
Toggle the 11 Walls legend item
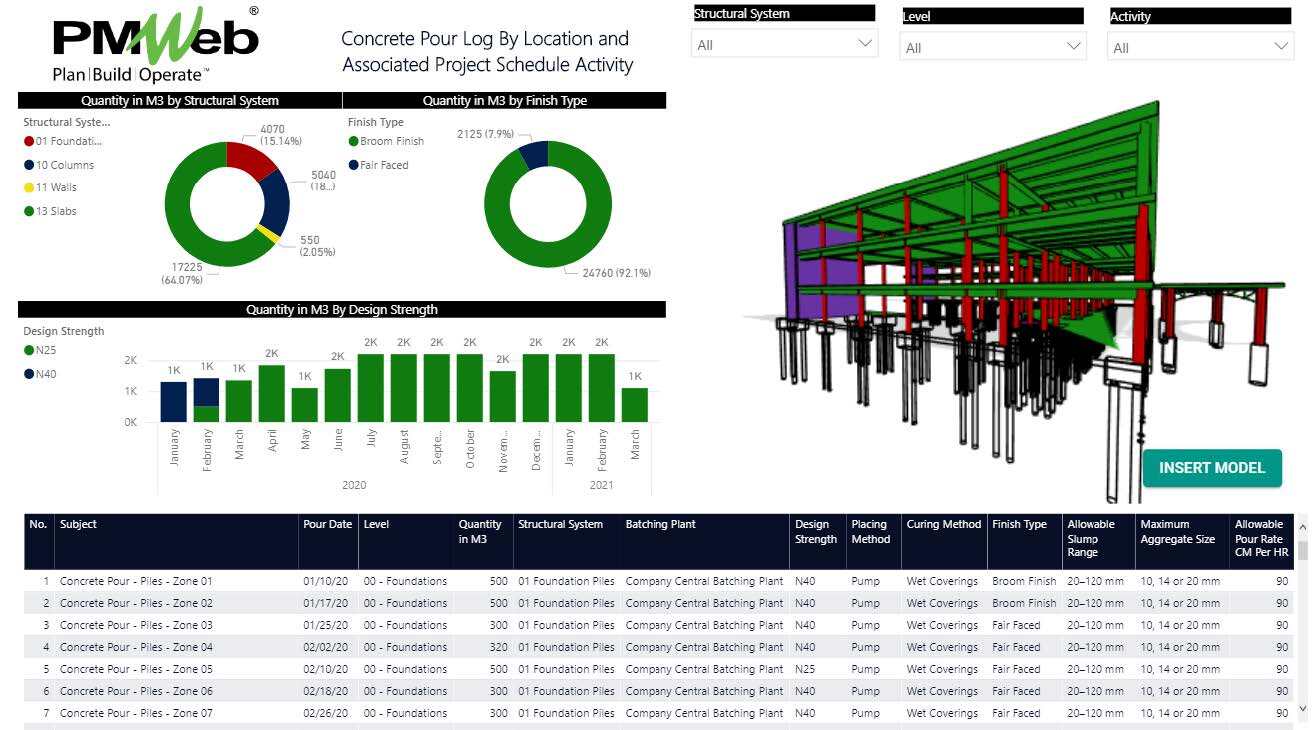click(56, 187)
